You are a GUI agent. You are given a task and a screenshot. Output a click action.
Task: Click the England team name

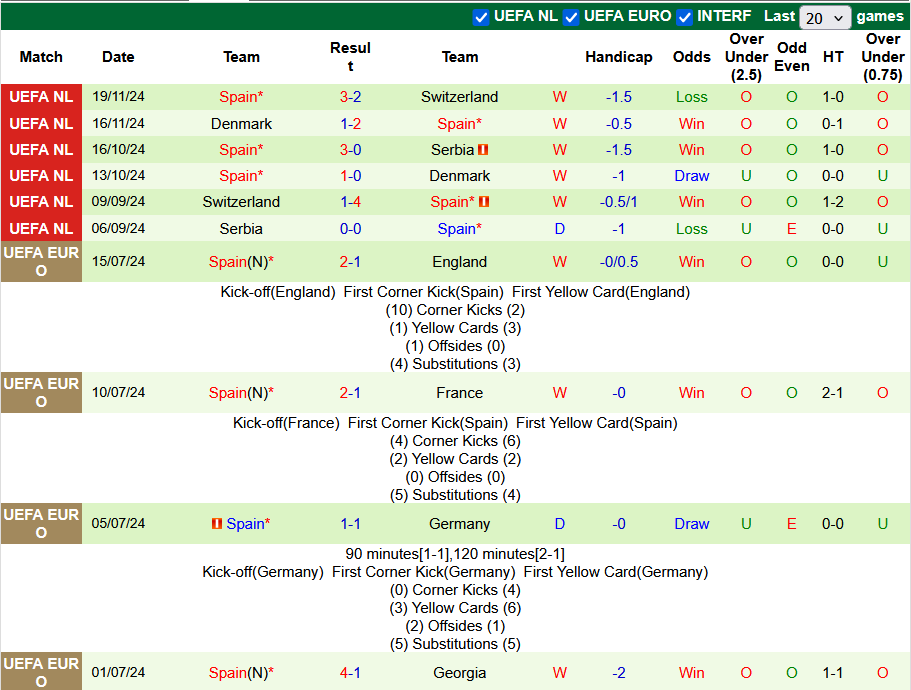point(460,262)
